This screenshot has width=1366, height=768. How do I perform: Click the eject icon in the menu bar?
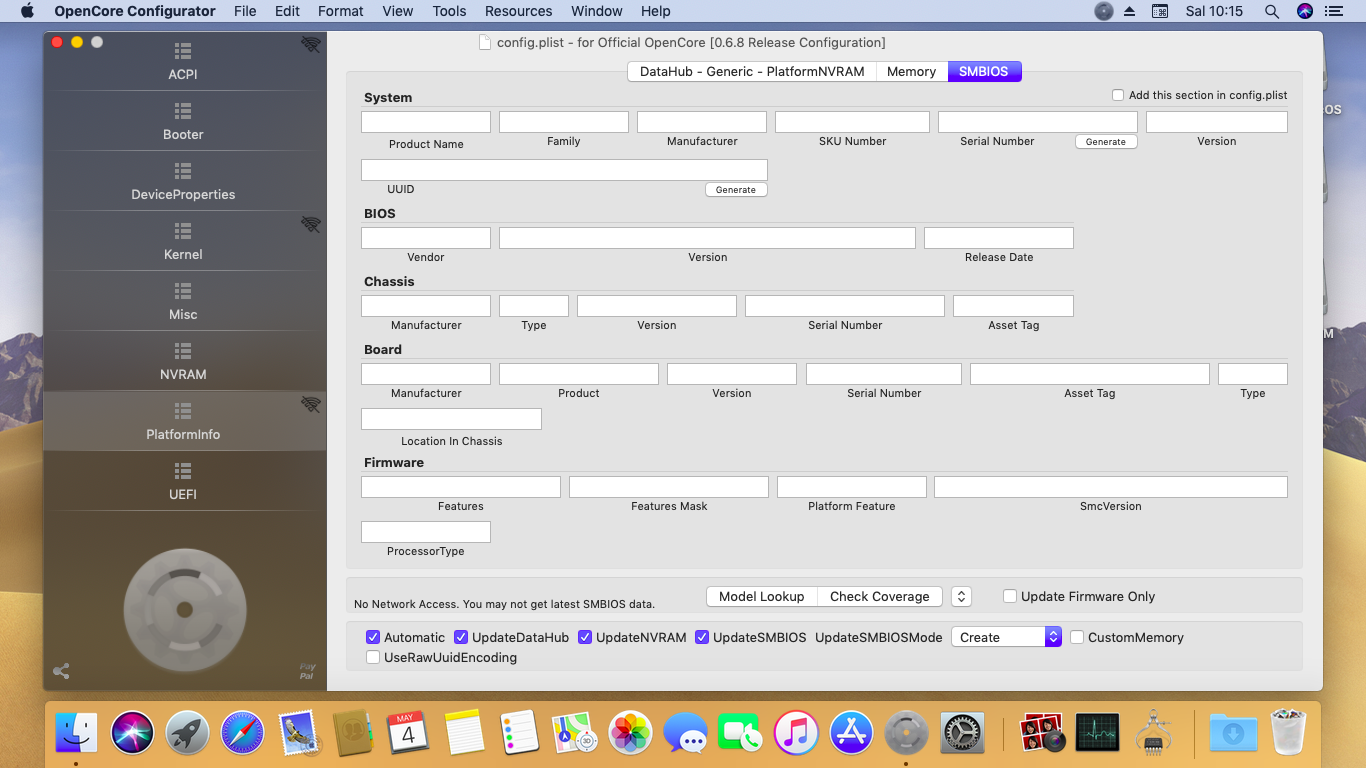(x=1130, y=11)
